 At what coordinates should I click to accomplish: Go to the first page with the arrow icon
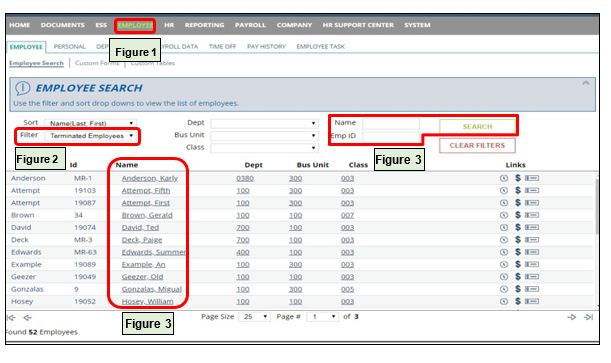11,318
